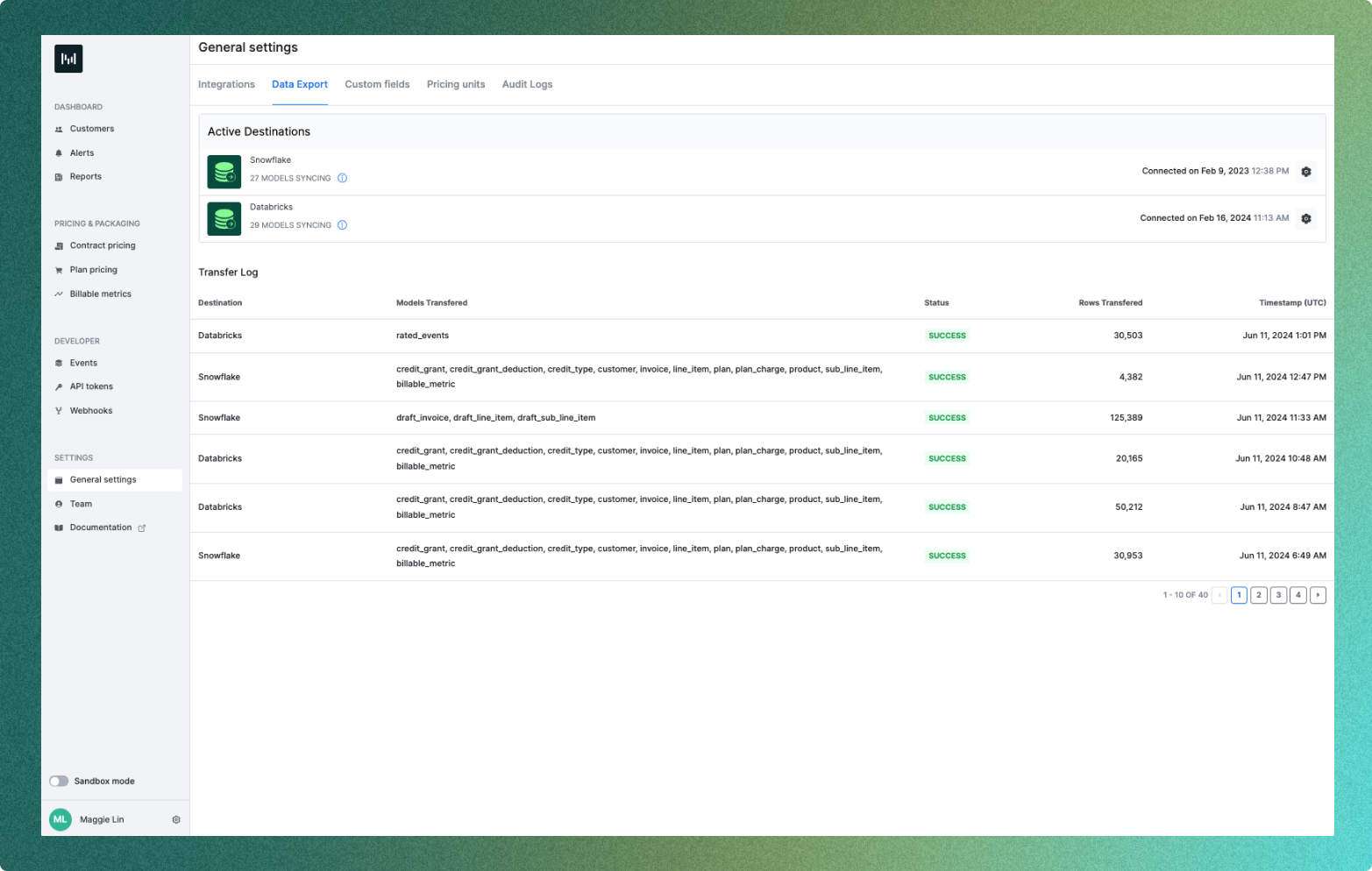Open the Pricing units tab

pyautogui.click(x=456, y=84)
